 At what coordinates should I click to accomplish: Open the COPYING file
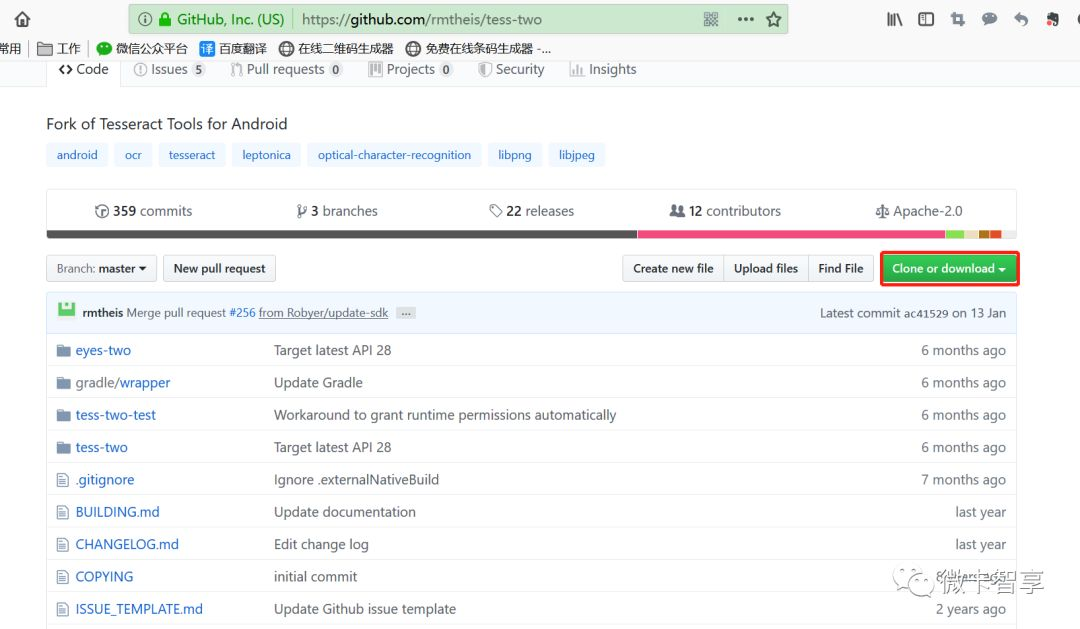(104, 577)
